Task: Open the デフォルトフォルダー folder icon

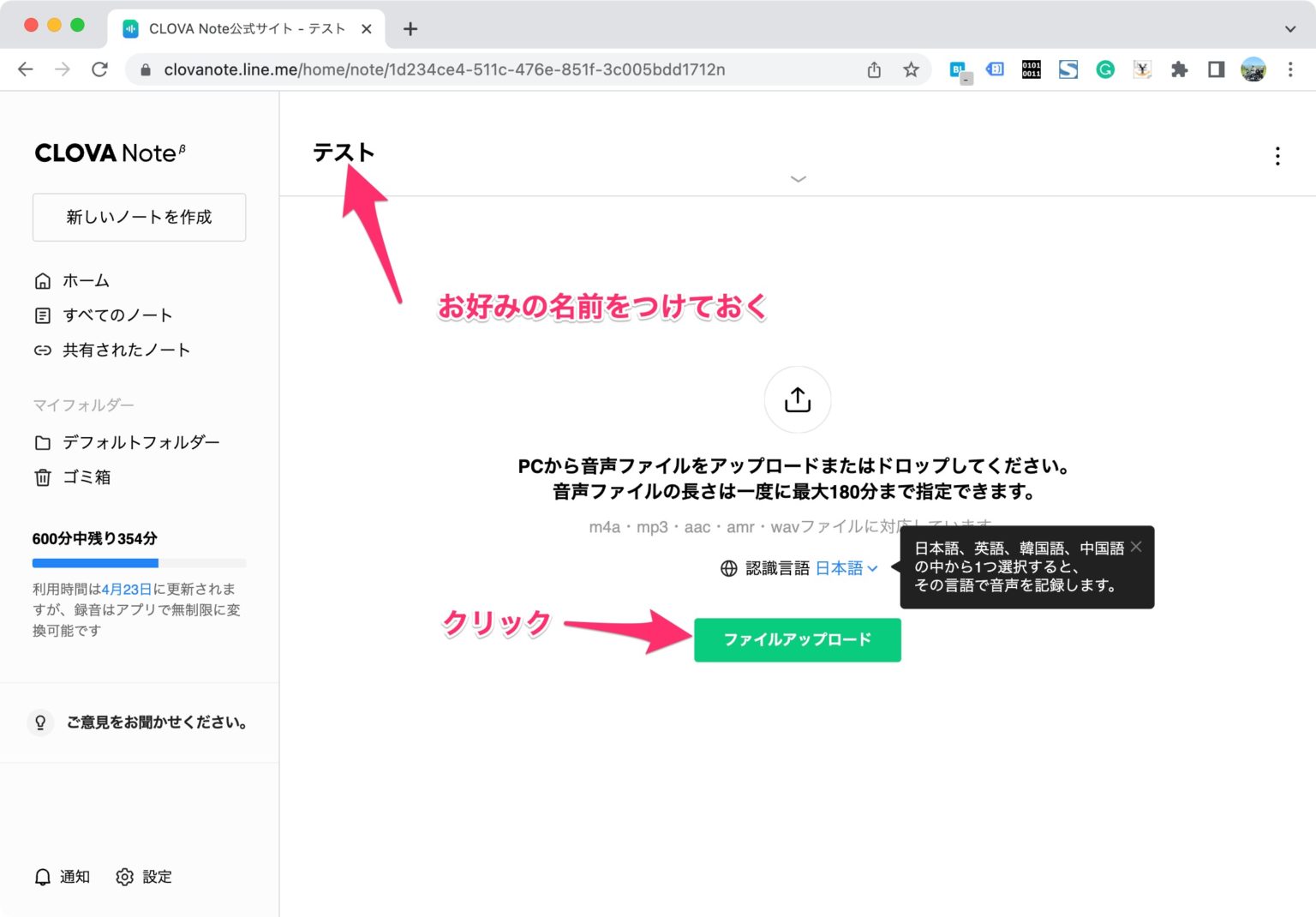Action: pos(43,442)
